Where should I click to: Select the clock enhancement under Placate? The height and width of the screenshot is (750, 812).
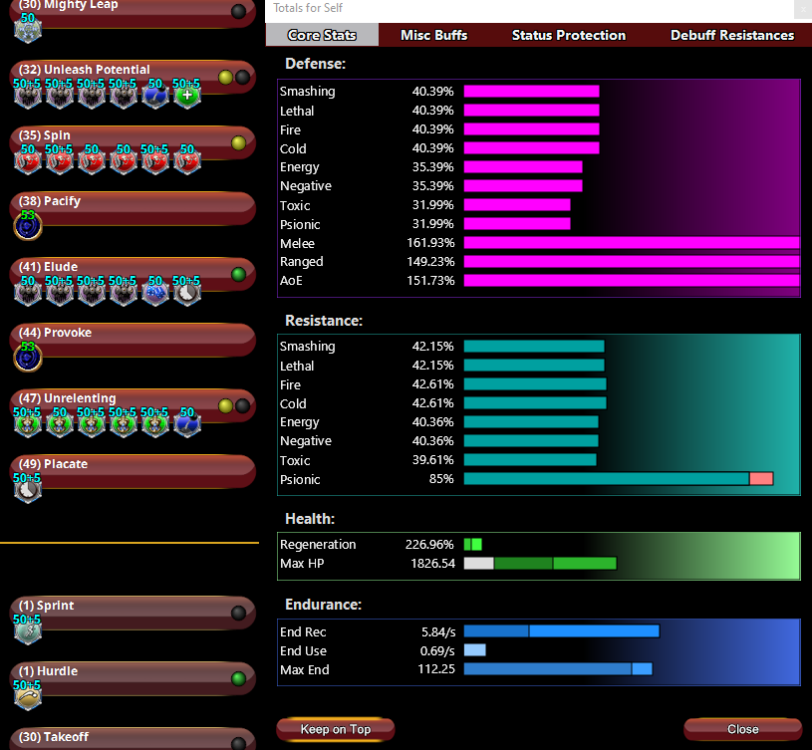tap(27, 489)
